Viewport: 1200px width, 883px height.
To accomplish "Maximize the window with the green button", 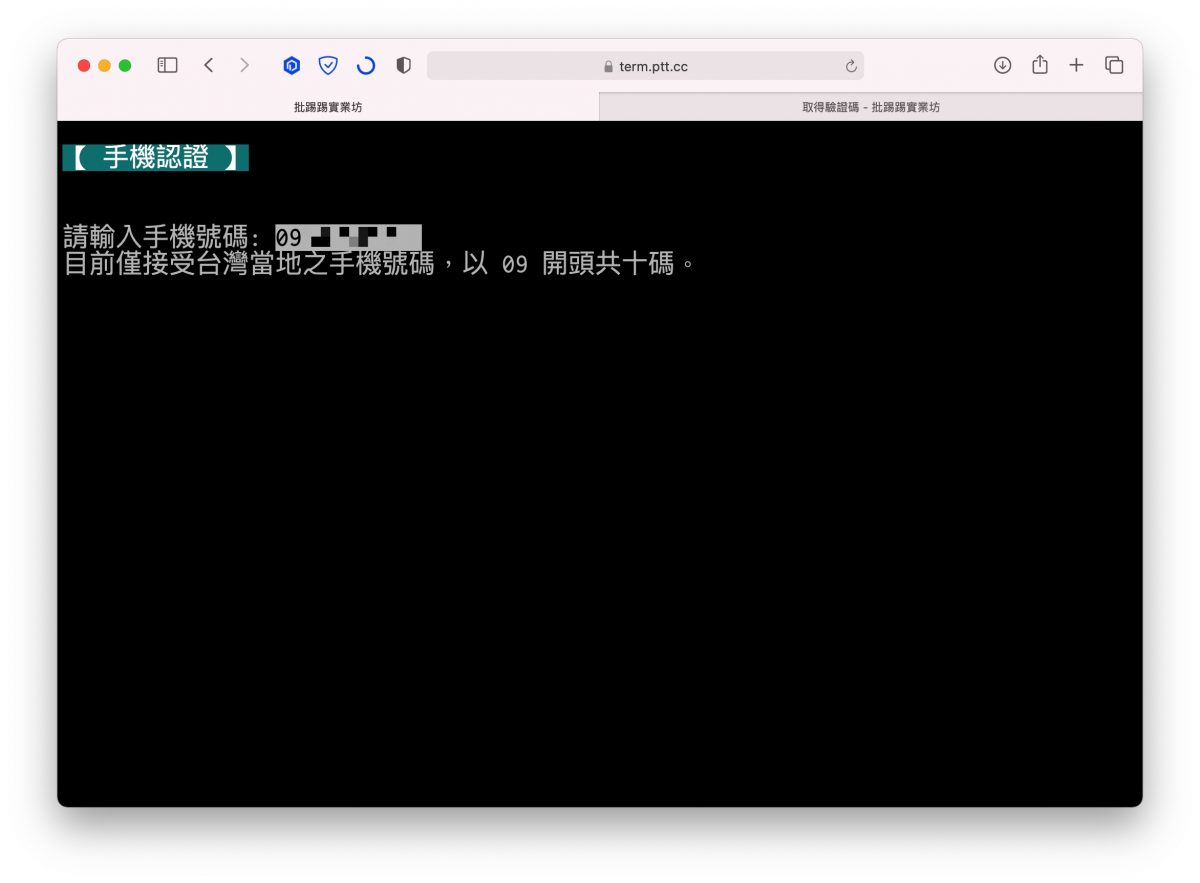I will pyautogui.click(x=125, y=65).
